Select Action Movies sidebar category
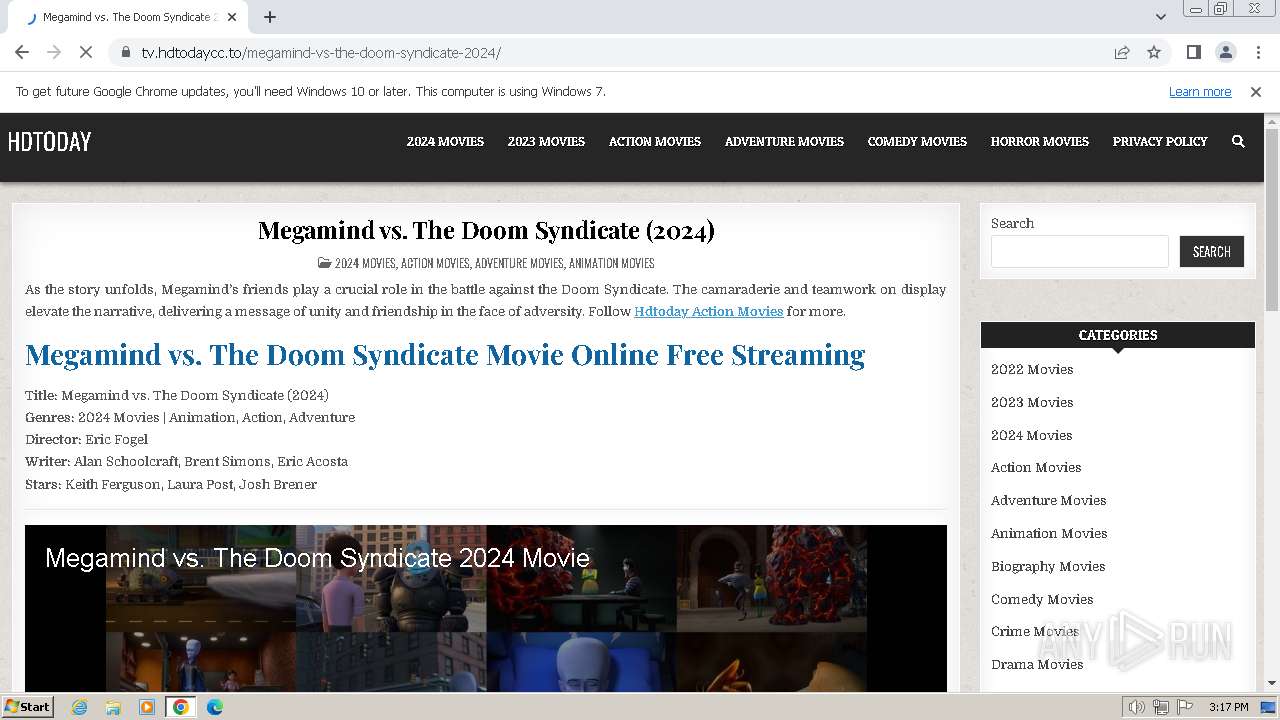The width and height of the screenshot is (1280, 720). (x=1036, y=467)
